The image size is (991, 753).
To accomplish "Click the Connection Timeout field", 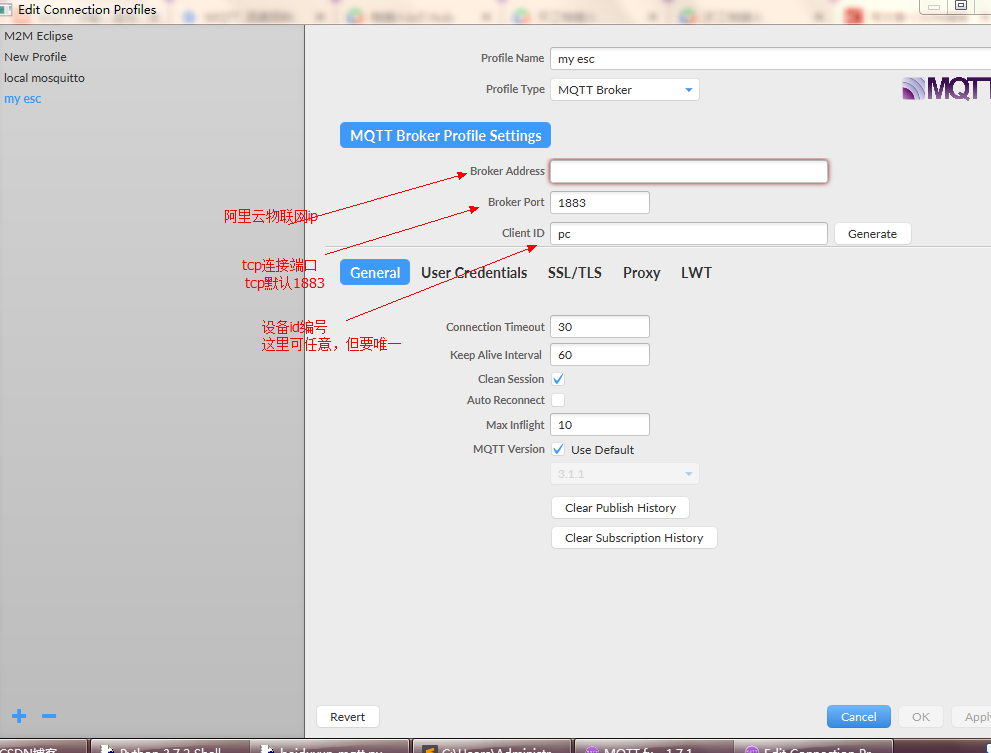I will point(600,327).
